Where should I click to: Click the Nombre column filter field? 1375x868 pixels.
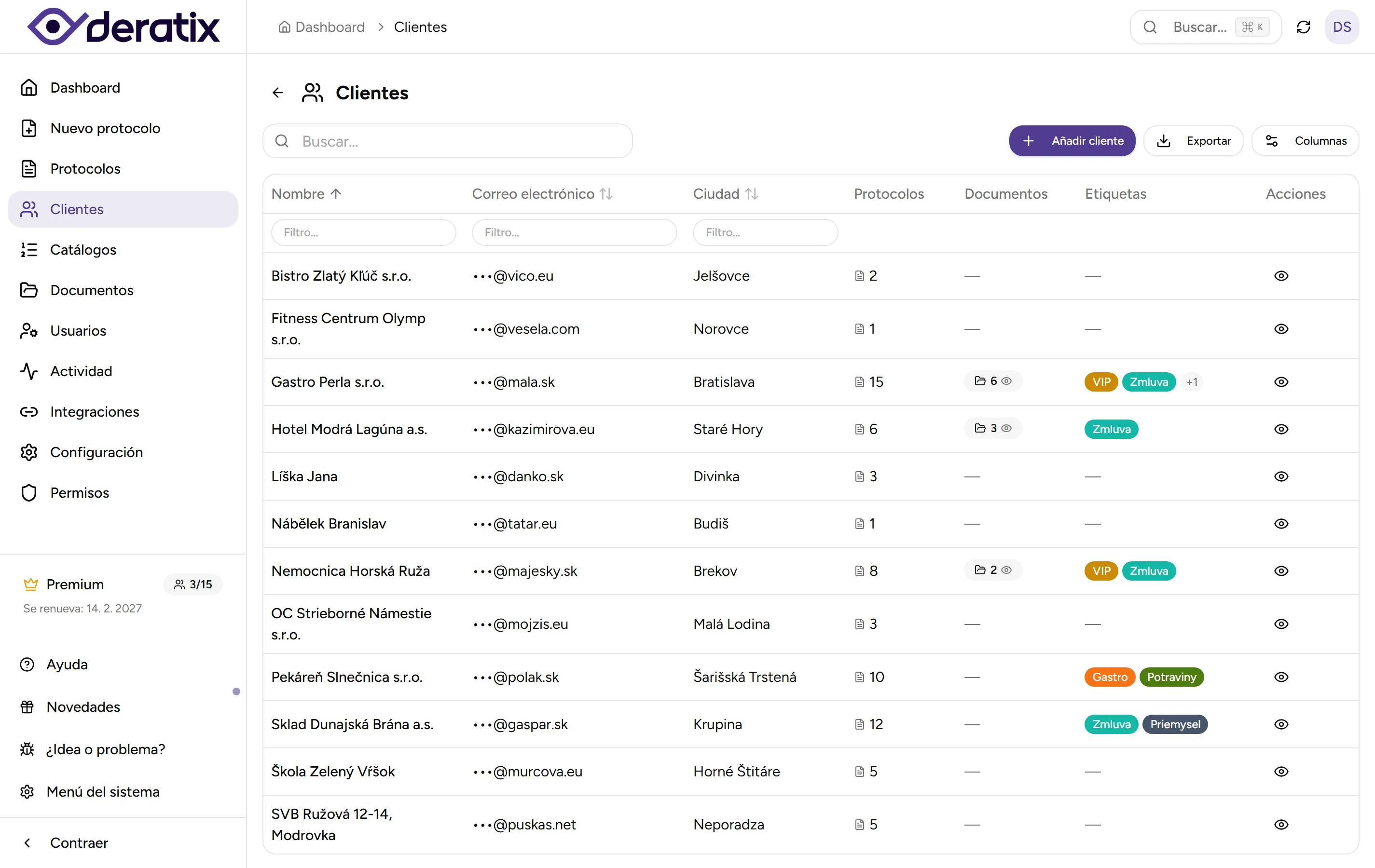[x=363, y=232]
